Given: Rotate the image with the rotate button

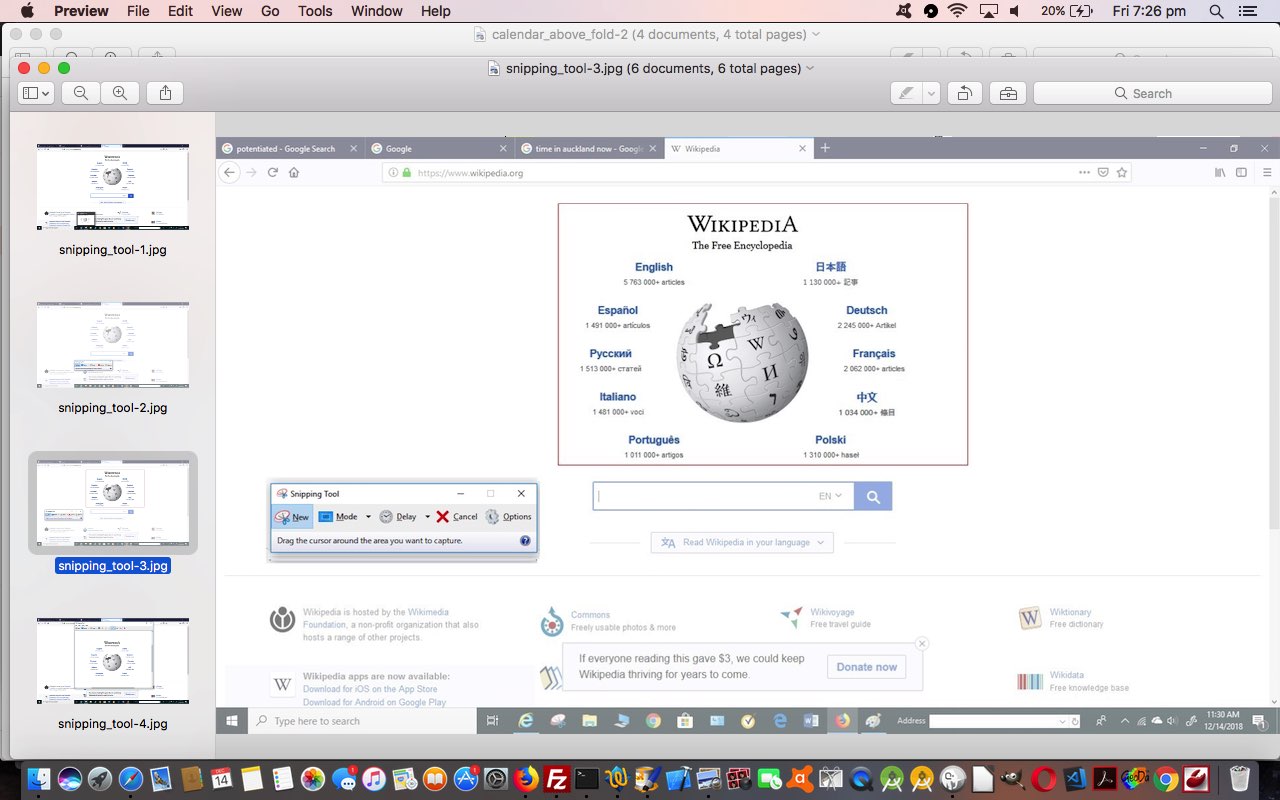Looking at the screenshot, I should coord(964,93).
